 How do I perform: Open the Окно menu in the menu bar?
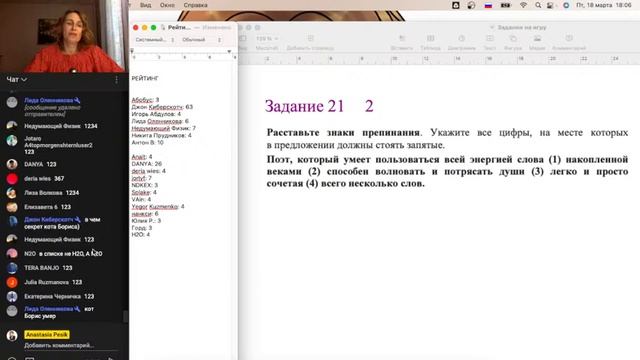167,5
